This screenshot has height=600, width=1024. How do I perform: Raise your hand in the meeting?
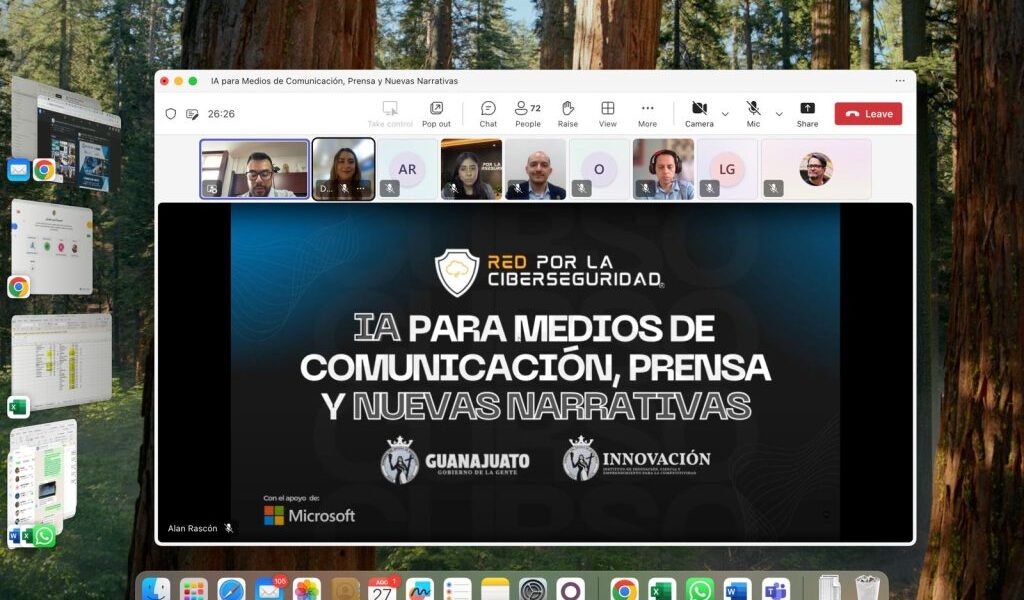point(567,113)
